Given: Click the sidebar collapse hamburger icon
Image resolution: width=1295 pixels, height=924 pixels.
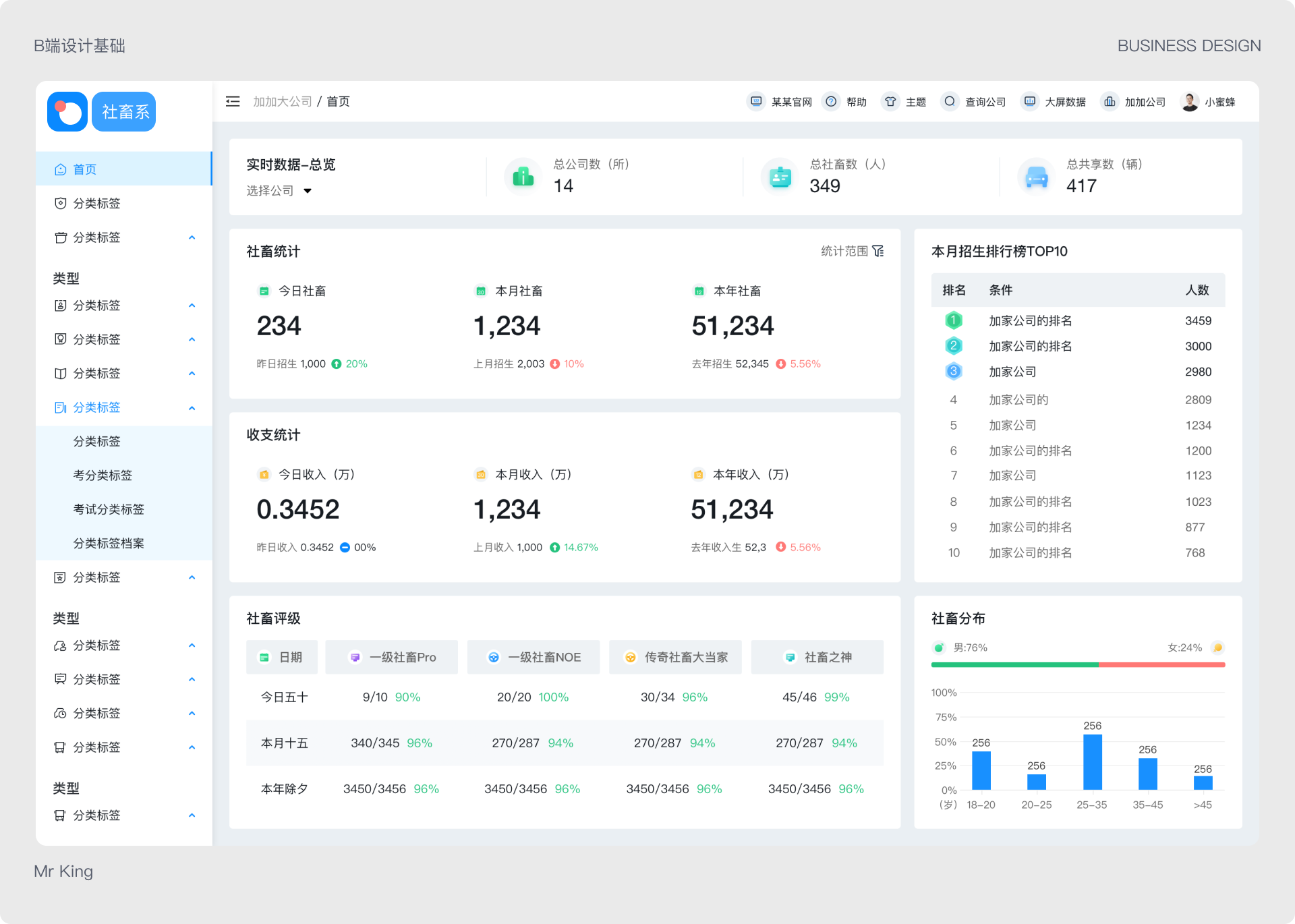Looking at the screenshot, I should coord(233,101).
